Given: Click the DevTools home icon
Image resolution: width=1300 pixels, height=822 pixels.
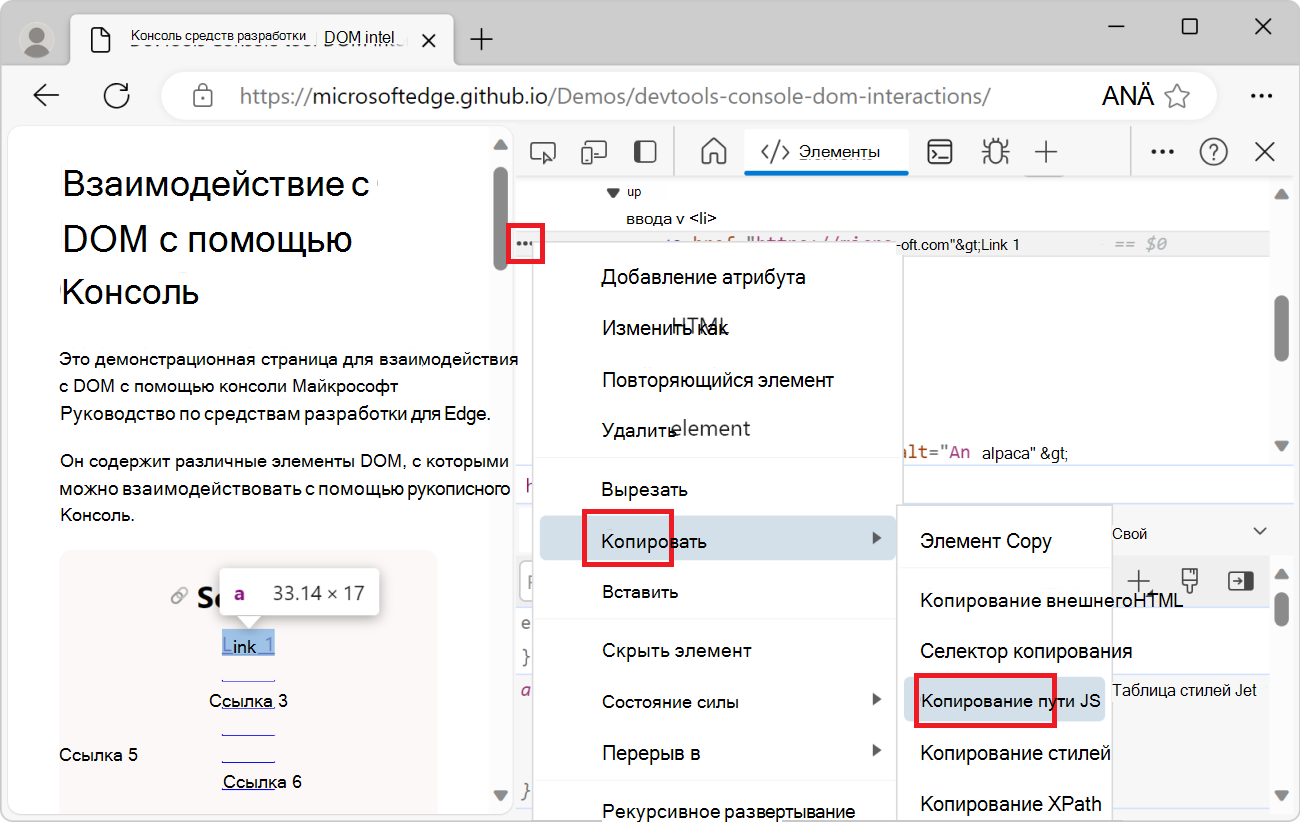Looking at the screenshot, I should click(713, 151).
